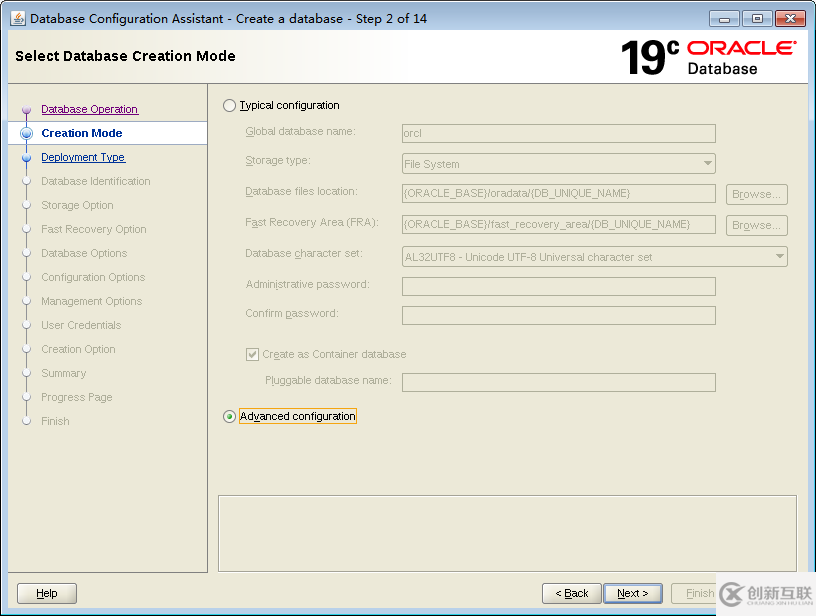Image resolution: width=816 pixels, height=616 pixels.
Task: Click the Administrative password field
Action: point(558,286)
